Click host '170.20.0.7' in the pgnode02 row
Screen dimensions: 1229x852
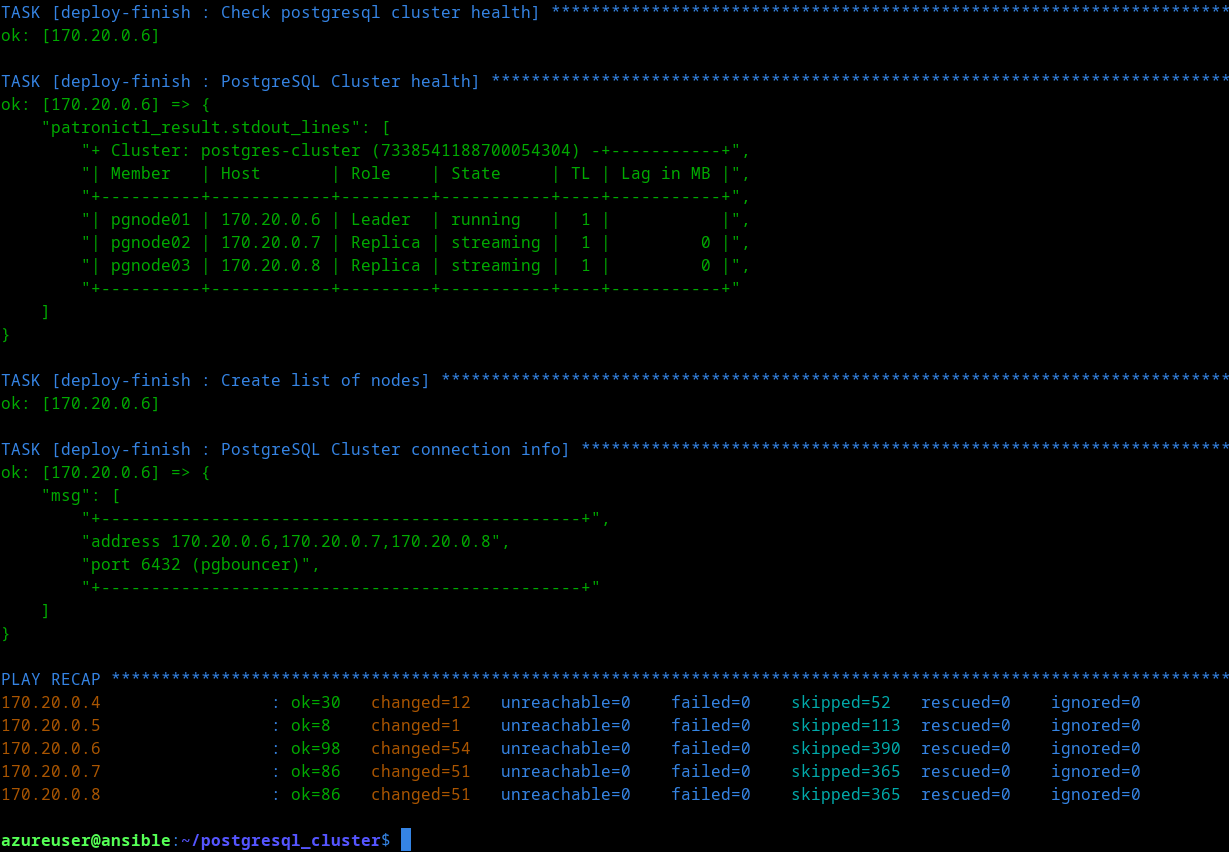(271, 242)
